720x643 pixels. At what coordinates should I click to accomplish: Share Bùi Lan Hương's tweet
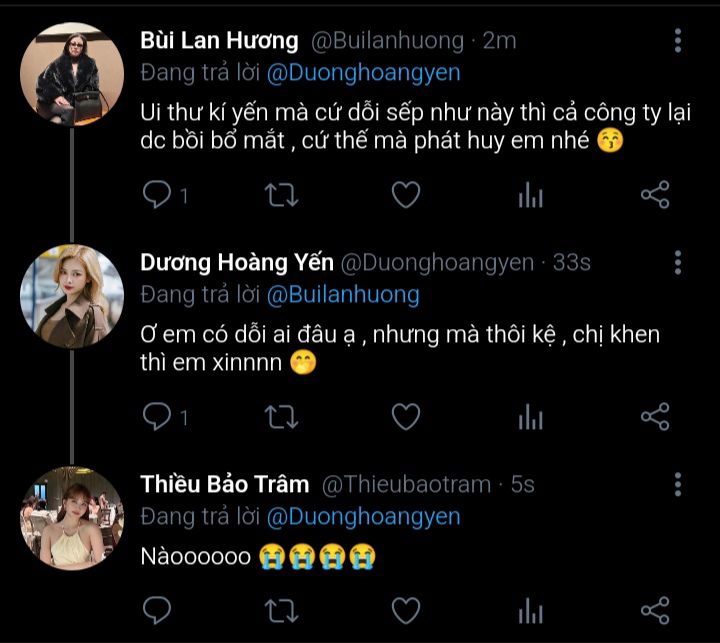[x=654, y=195]
